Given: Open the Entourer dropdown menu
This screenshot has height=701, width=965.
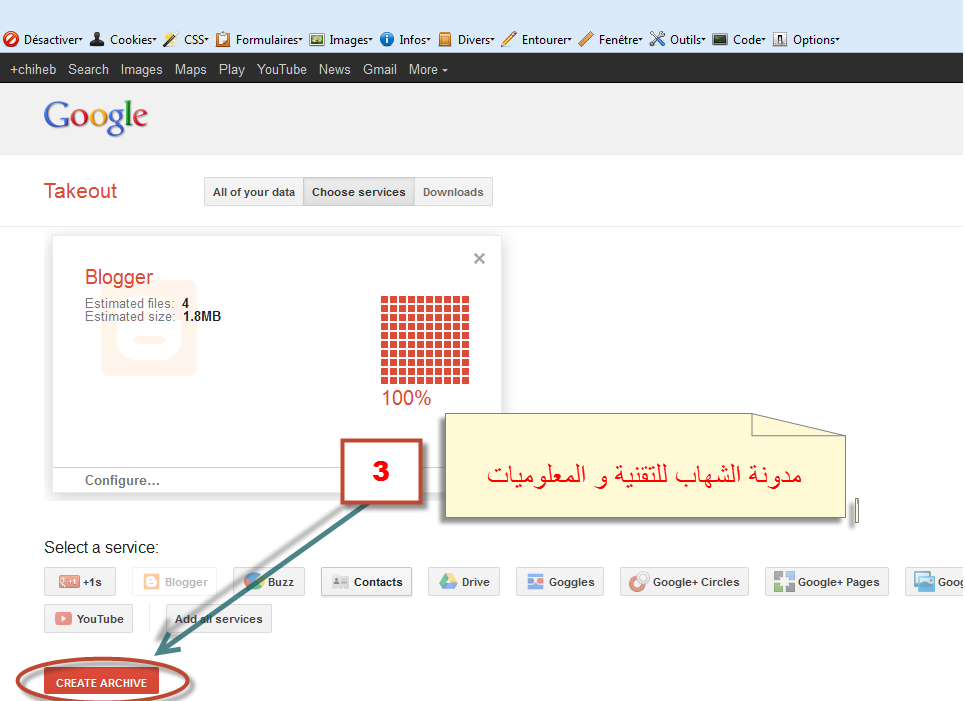Looking at the screenshot, I should point(547,39).
